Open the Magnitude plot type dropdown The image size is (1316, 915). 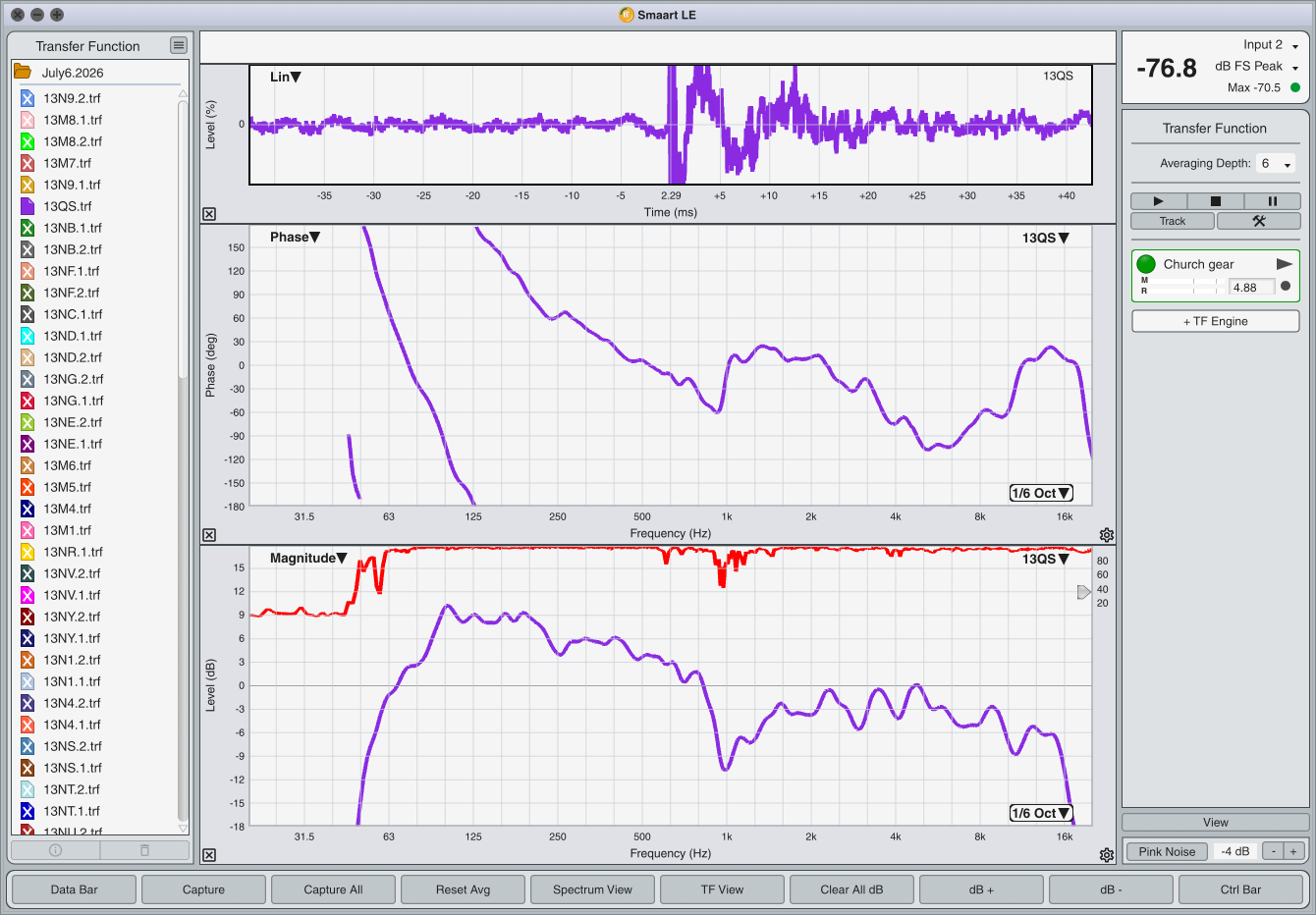pos(308,558)
